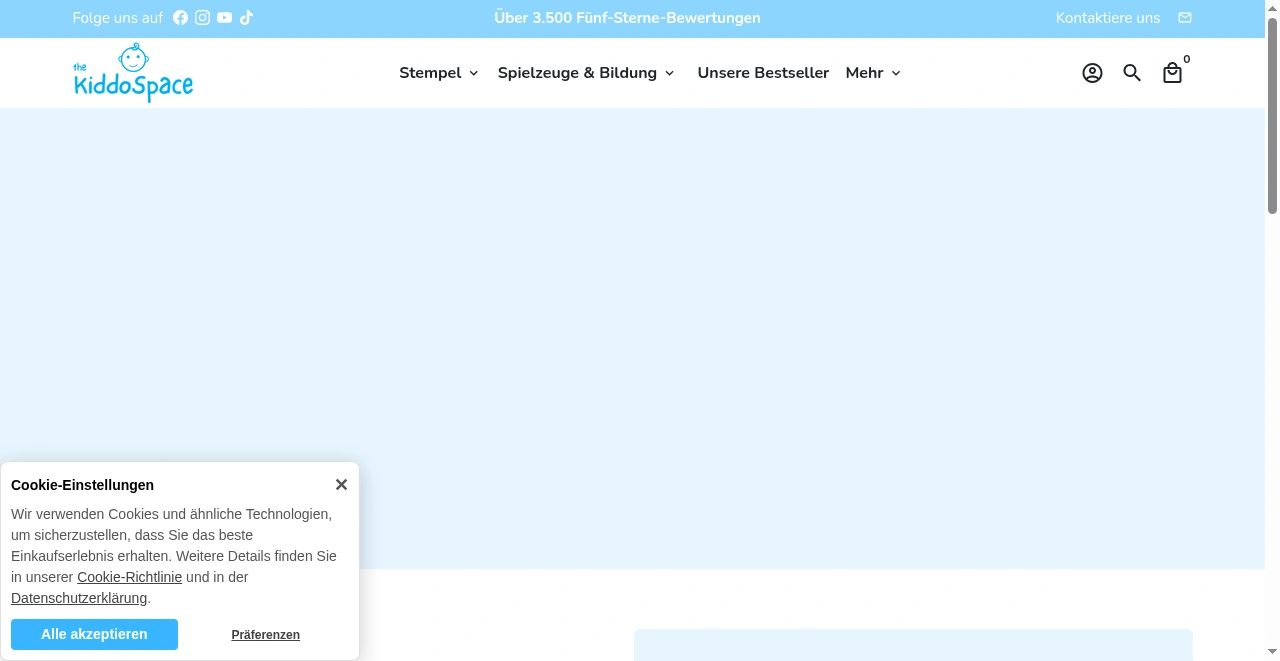Open the Instagram icon in the top bar
The width and height of the screenshot is (1280, 661).
[202, 17]
